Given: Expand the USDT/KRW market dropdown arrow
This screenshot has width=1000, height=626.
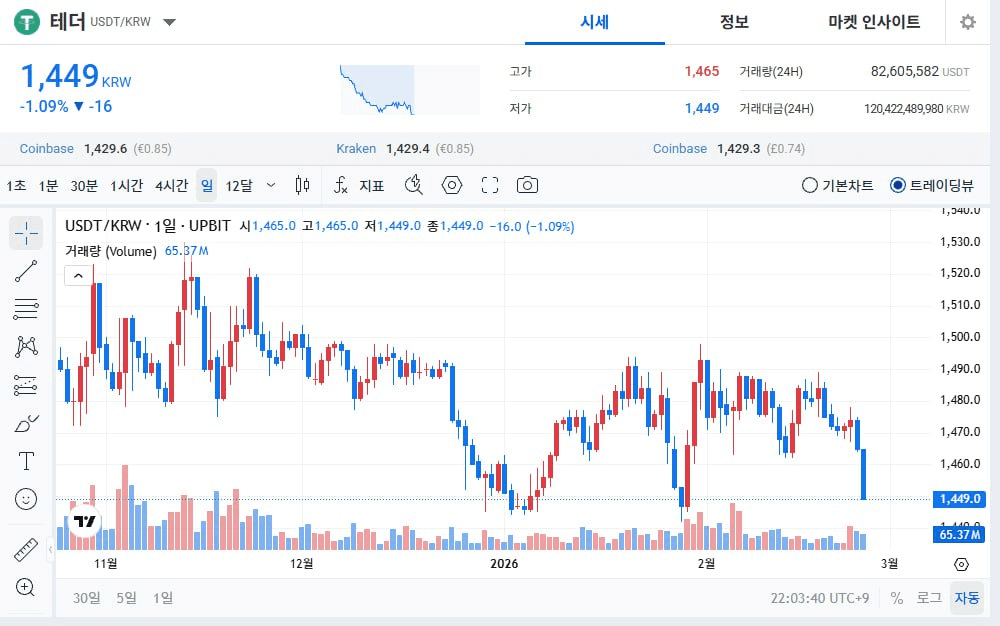Looking at the screenshot, I should (169, 22).
